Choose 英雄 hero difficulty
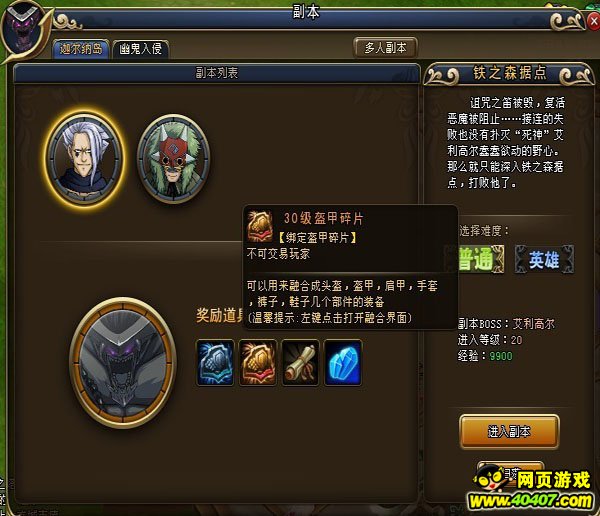The image size is (600, 516). tap(544, 259)
